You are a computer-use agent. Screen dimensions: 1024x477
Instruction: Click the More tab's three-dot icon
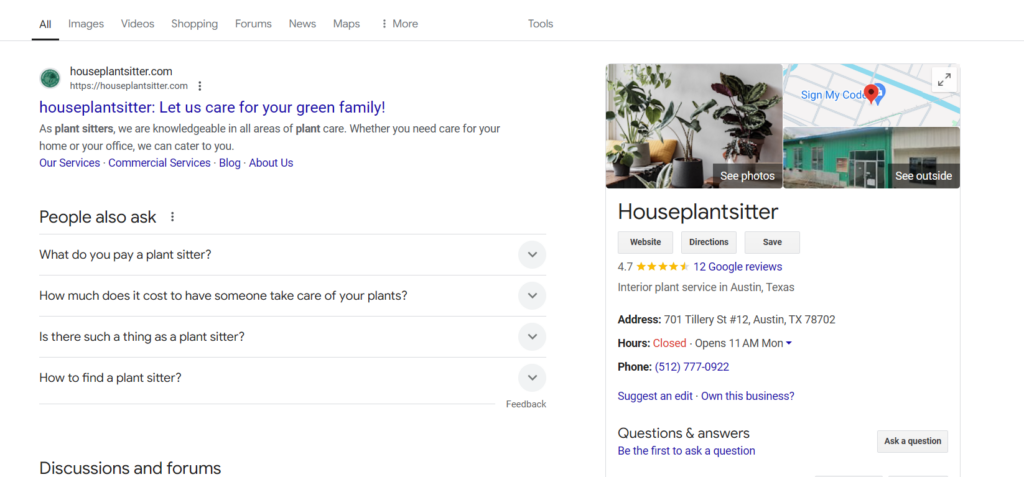[384, 24]
